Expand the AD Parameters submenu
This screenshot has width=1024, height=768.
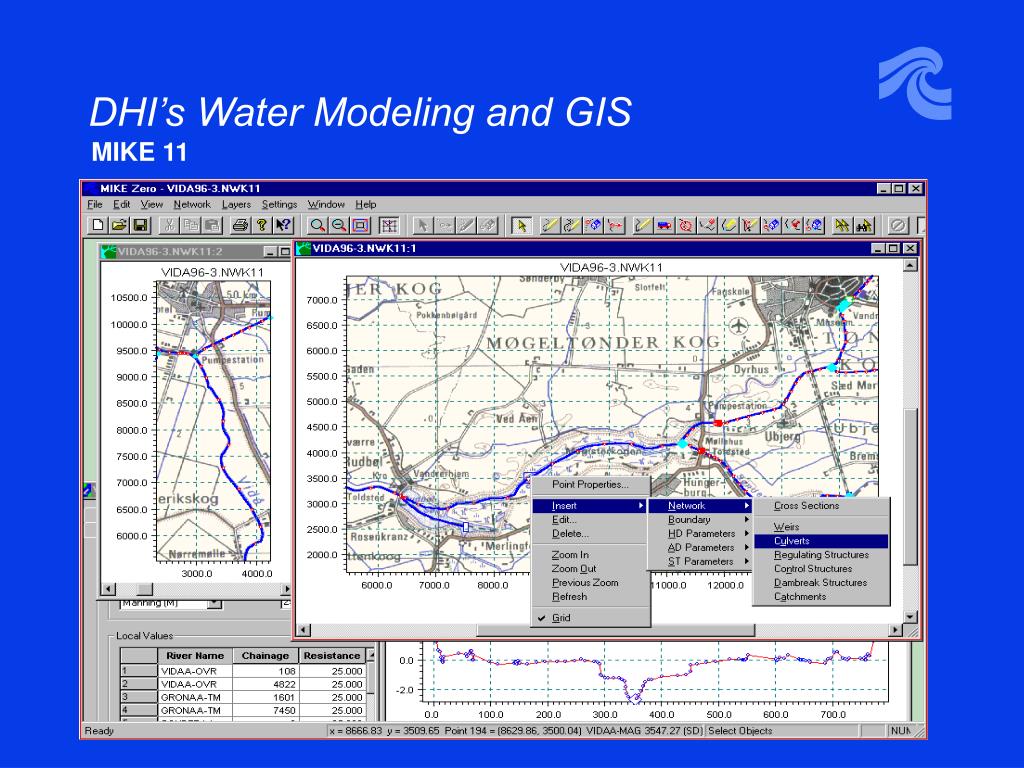[x=701, y=548]
